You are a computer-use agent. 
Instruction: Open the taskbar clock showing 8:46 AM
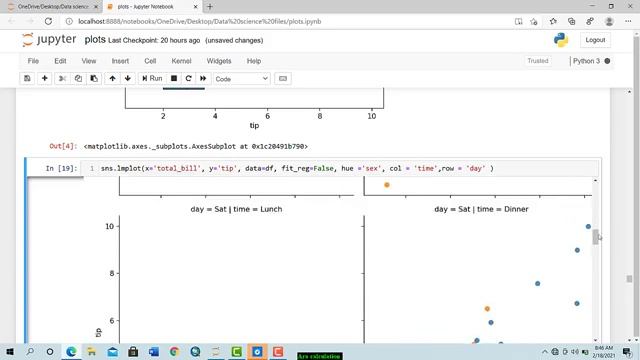[x=604, y=352]
